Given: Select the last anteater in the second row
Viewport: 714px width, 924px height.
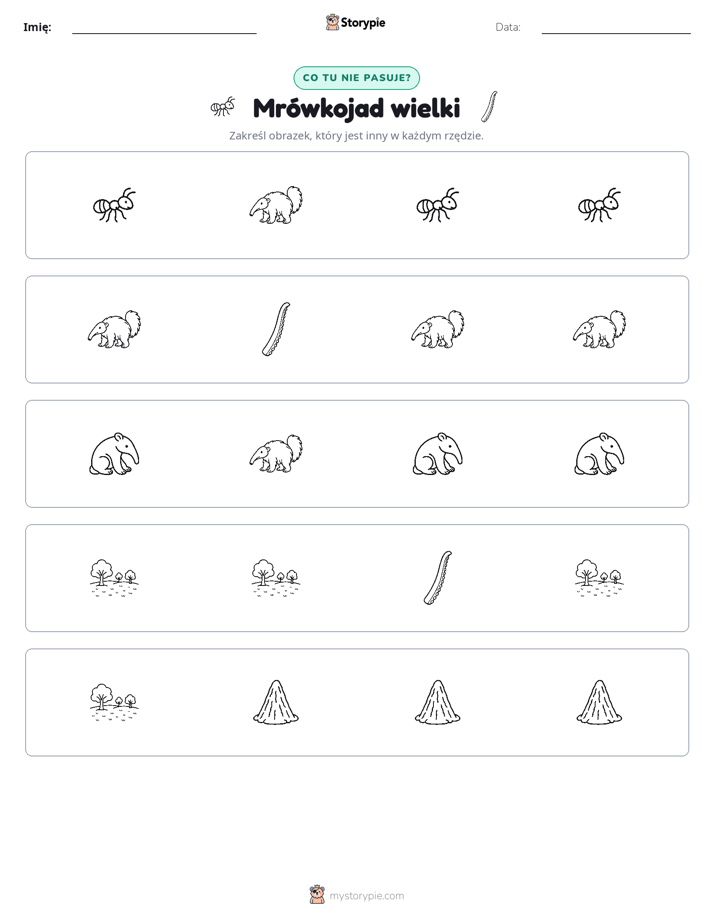Looking at the screenshot, I should 599,329.
